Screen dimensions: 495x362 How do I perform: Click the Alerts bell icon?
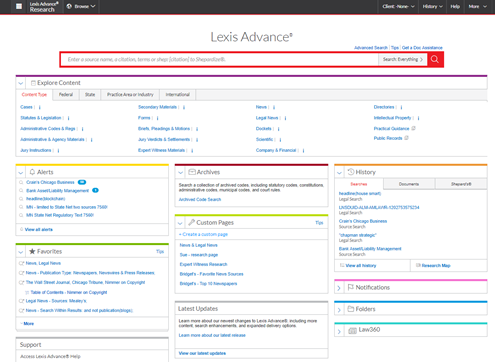(x=32, y=172)
